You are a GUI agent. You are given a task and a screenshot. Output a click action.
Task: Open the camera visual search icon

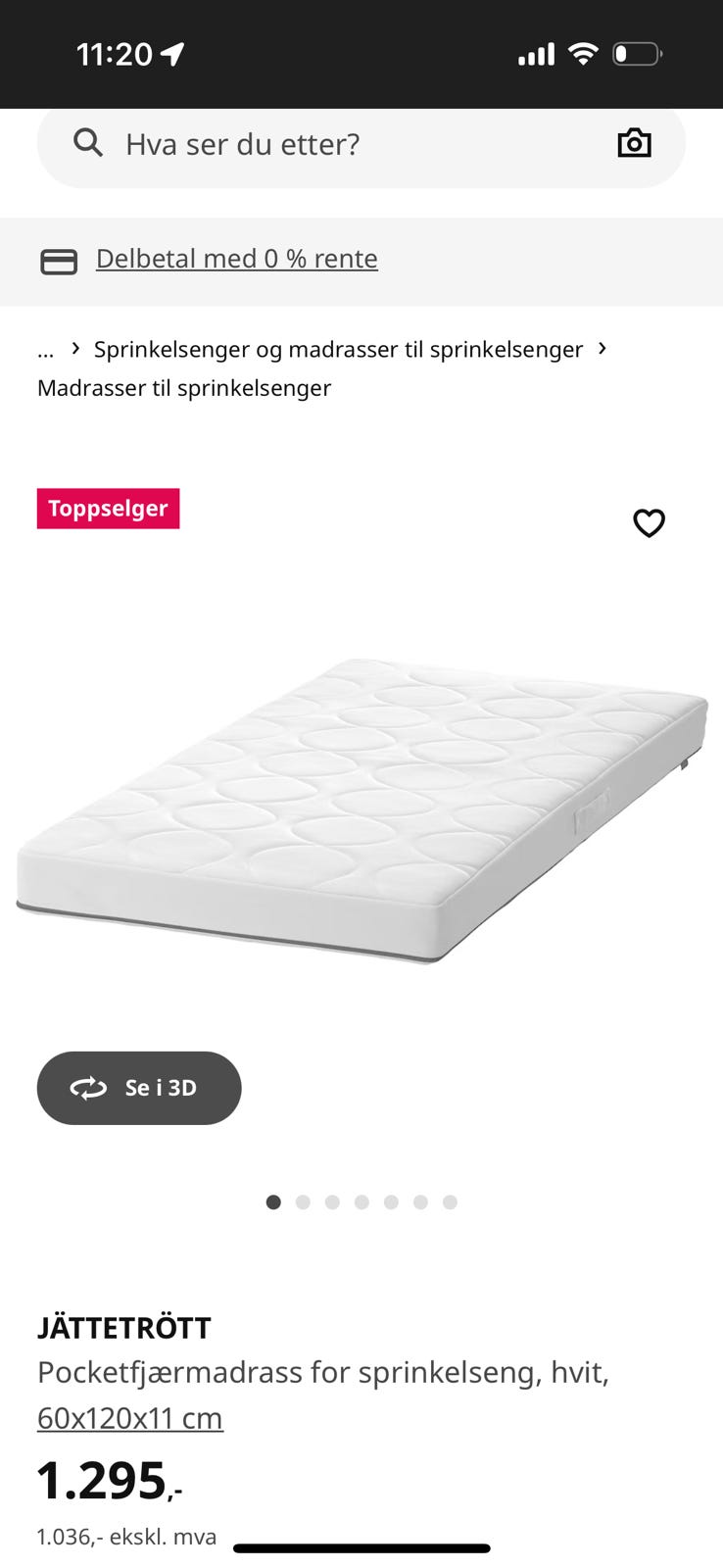(634, 143)
